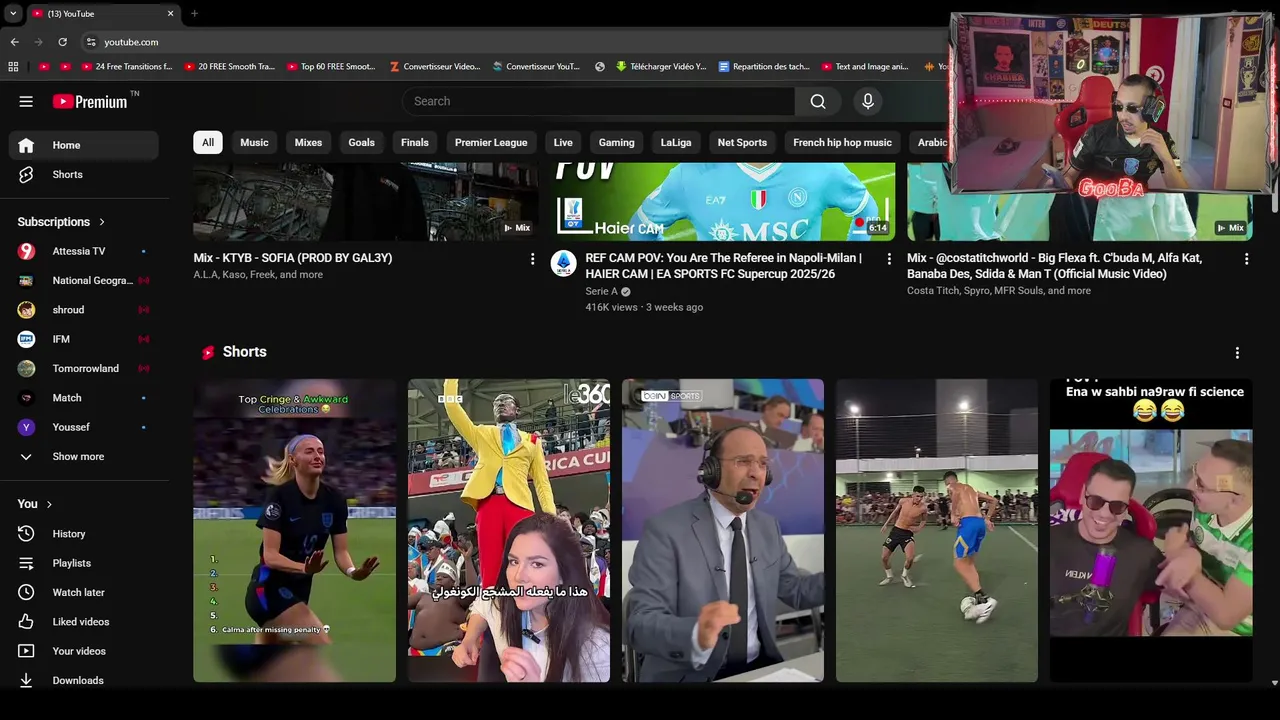Open the Youssef channel subscription

coord(83,427)
